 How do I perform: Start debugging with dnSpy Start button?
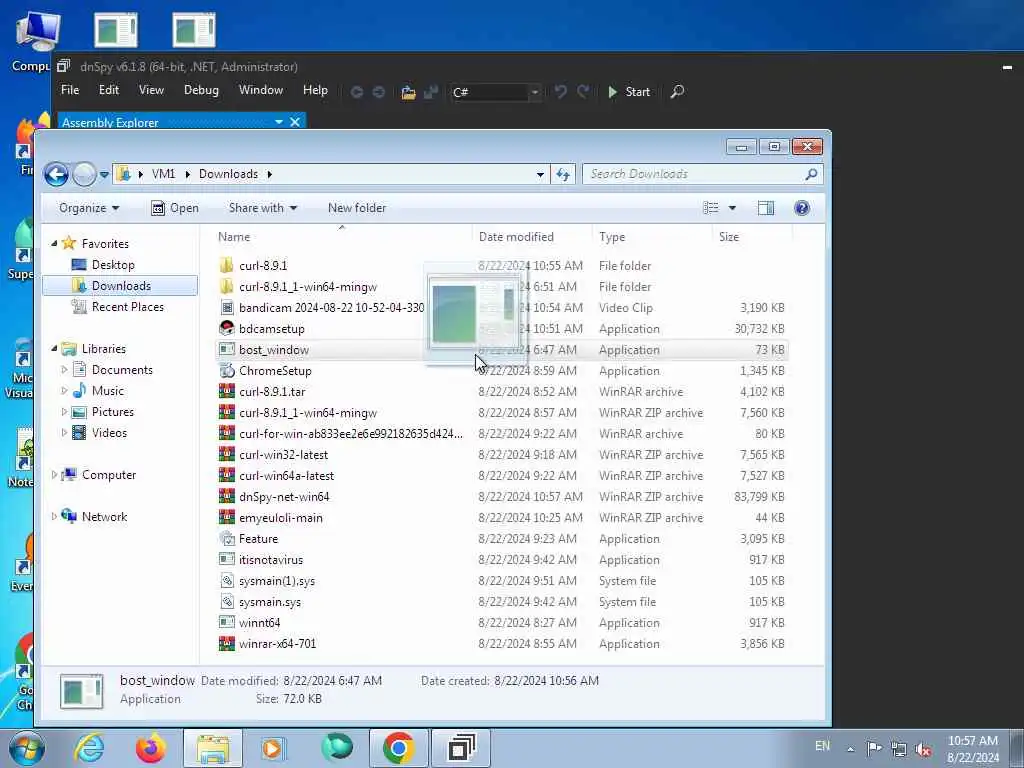click(x=629, y=92)
